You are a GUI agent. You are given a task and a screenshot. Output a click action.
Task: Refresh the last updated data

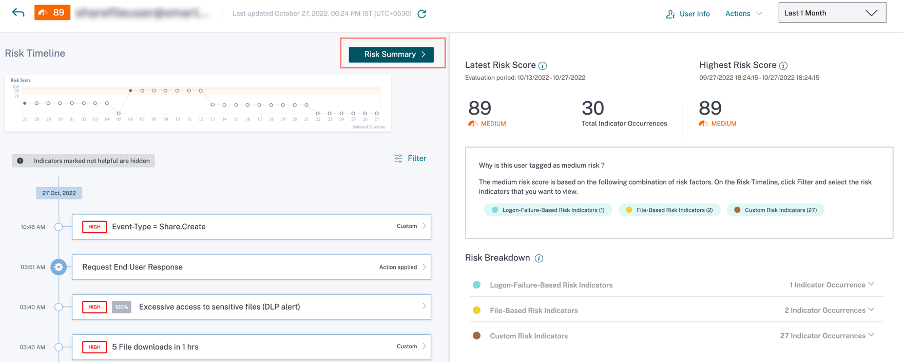[x=421, y=13]
